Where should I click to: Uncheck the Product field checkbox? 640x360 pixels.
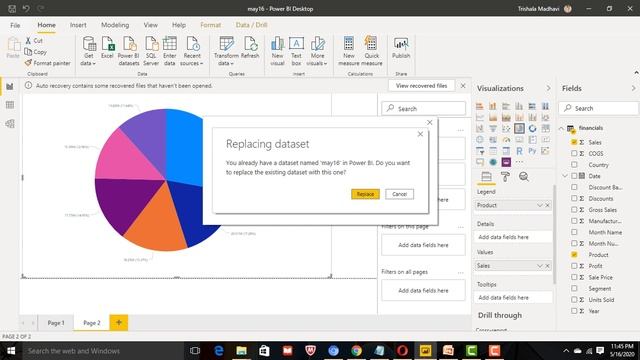pyautogui.click(x=574, y=255)
